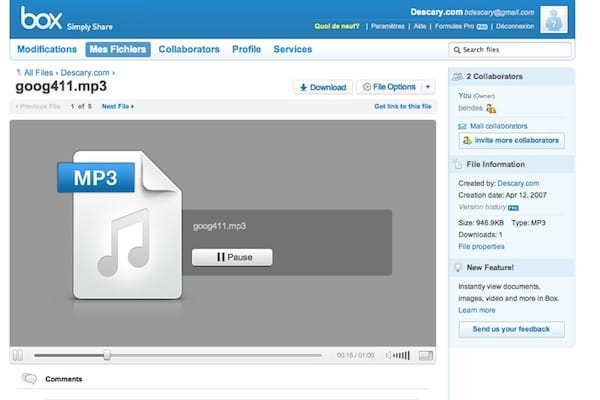The image size is (600, 400).
Task: Switch to the Collaborators tab
Action: pyautogui.click(x=189, y=49)
